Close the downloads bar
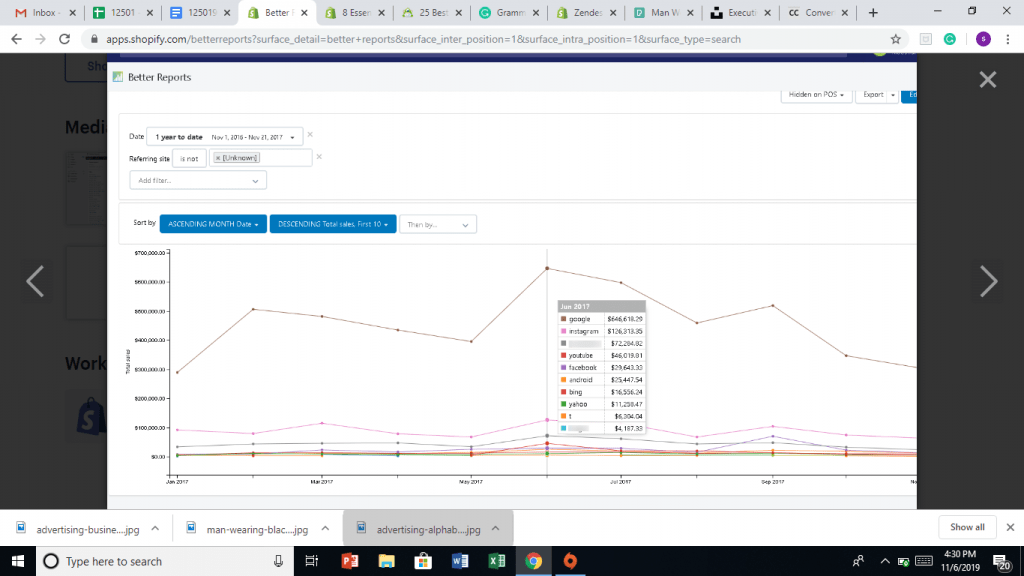Viewport: 1024px width, 576px height. pyautogui.click(x=1010, y=527)
